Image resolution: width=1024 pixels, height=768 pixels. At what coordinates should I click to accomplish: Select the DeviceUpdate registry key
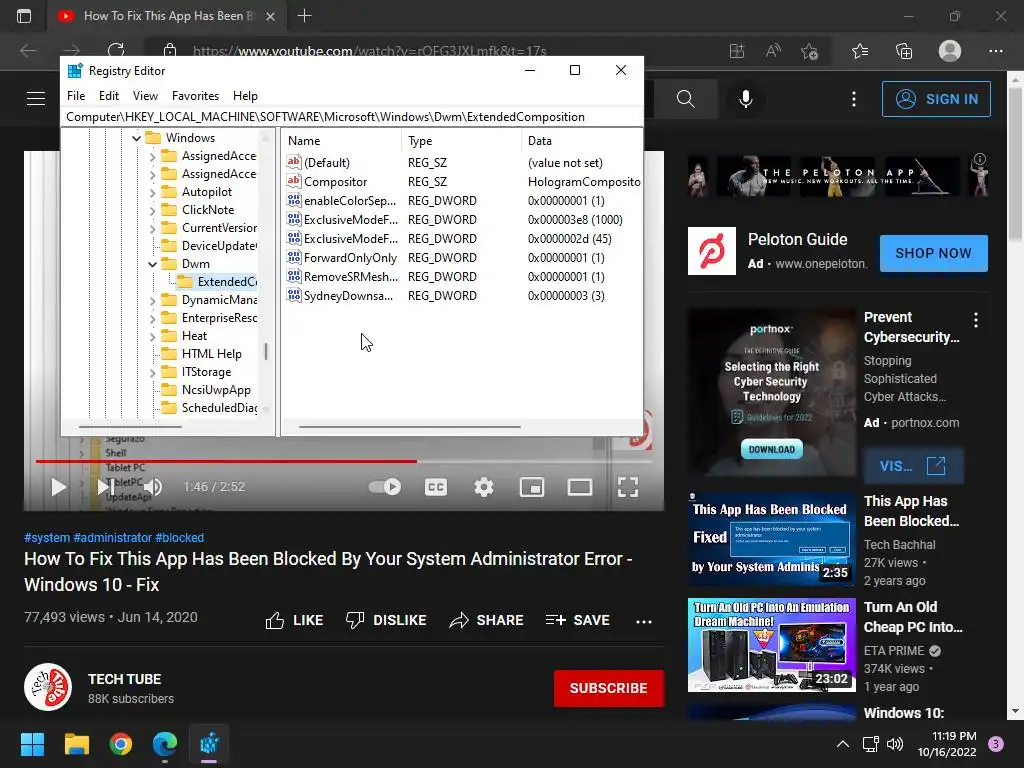219,246
